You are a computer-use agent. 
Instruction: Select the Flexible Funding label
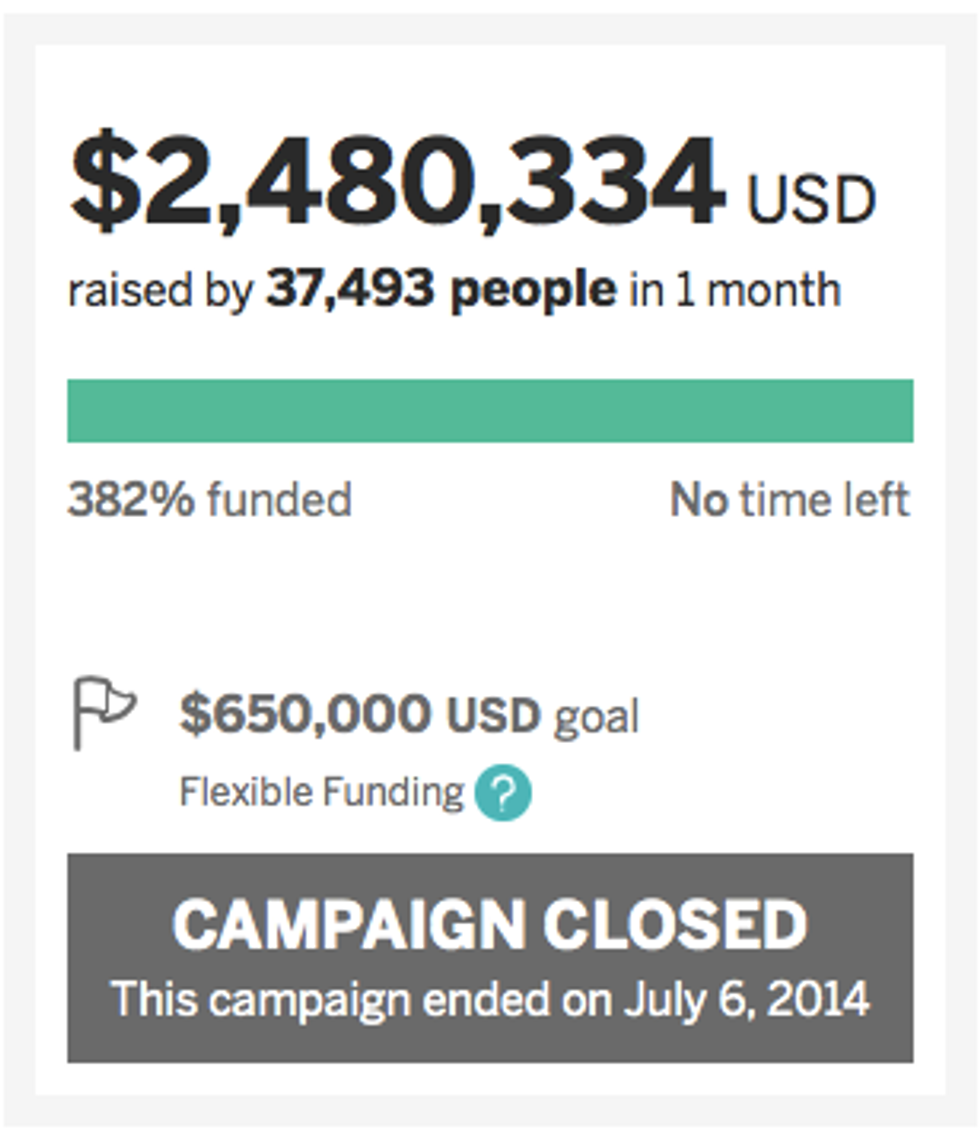[x=321, y=793]
